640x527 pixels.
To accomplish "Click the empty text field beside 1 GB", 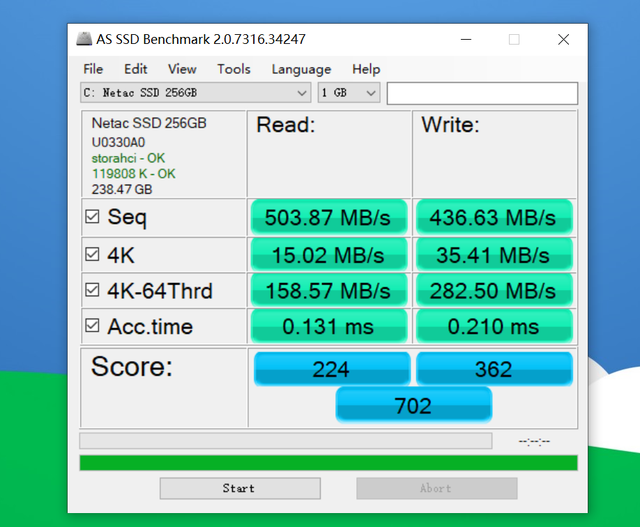I will (482, 93).
